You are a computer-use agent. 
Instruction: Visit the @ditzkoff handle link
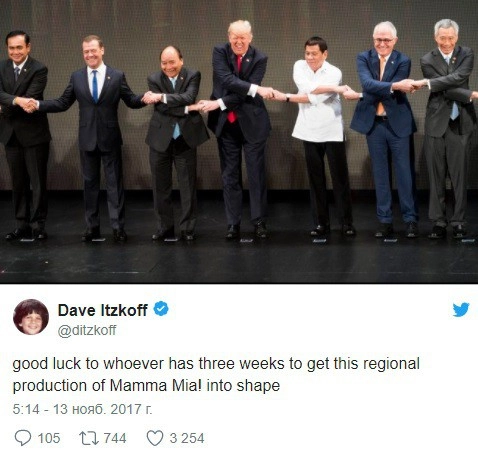(x=87, y=331)
